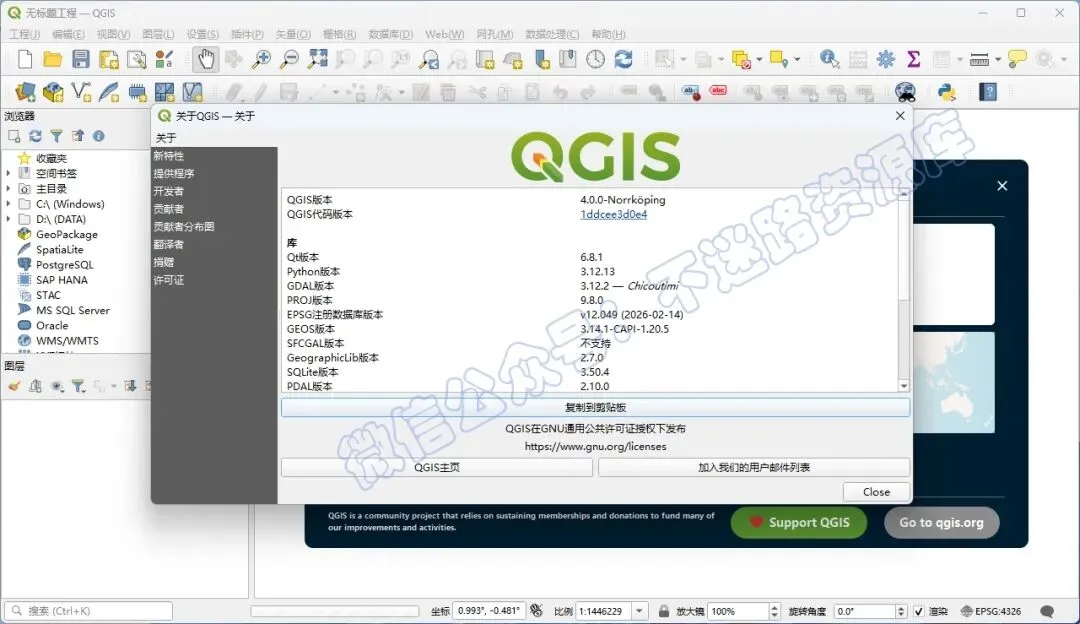Open log messages bubble in status bar

click(1048, 611)
